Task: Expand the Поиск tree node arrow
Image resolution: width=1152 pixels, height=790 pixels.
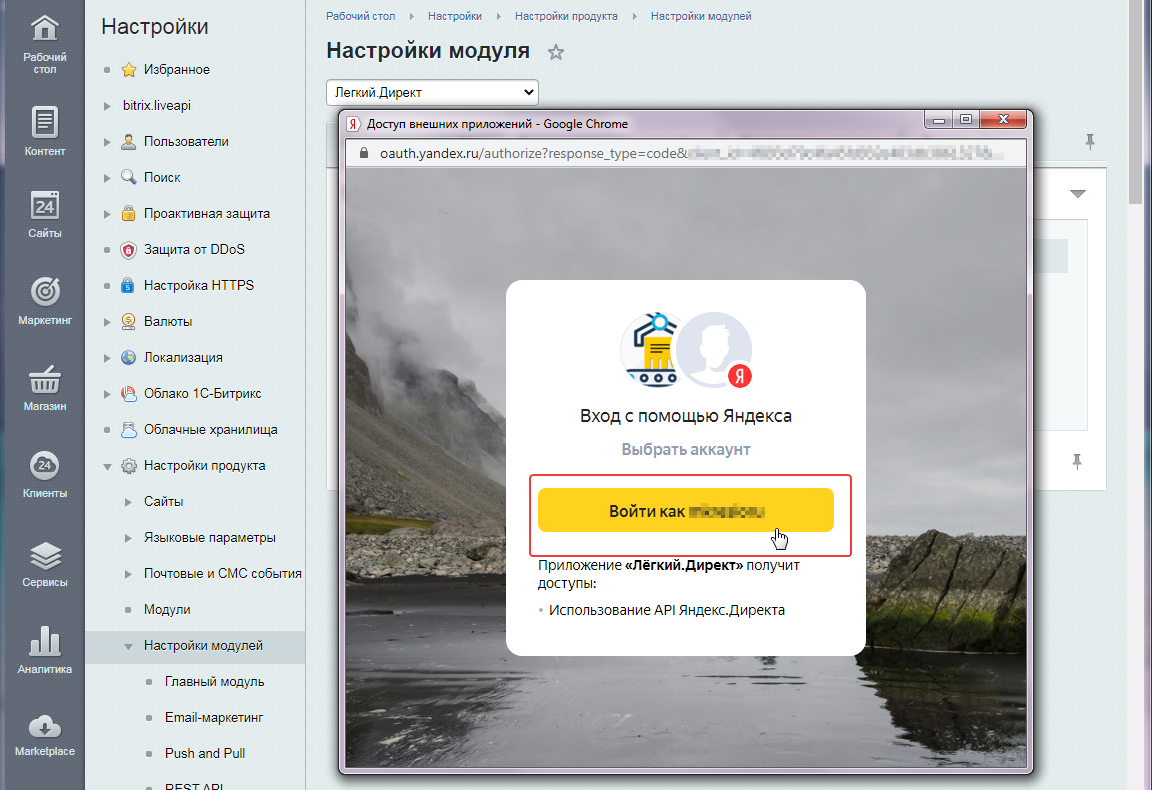Action: (107, 178)
